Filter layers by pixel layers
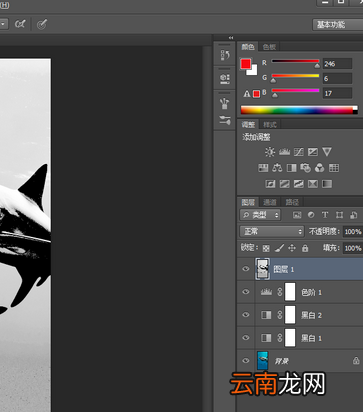Viewport: 363px width, 412px height. click(297, 215)
